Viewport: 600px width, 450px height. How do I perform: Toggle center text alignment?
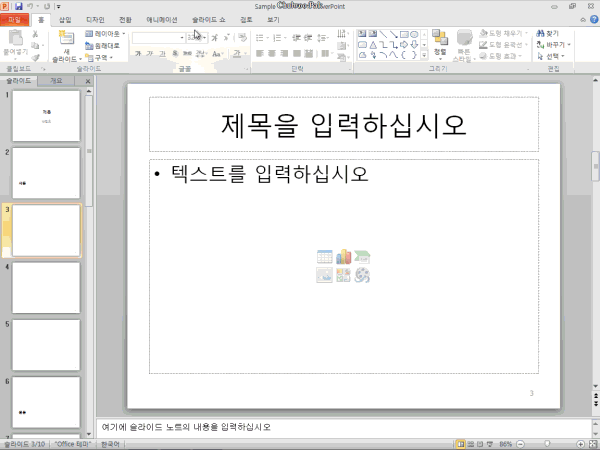coord(272,54)
